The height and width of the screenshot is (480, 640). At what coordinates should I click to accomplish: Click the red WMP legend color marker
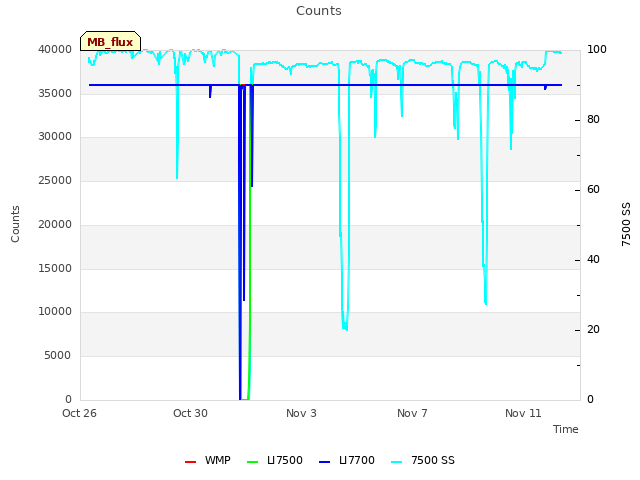coord(190,462)
